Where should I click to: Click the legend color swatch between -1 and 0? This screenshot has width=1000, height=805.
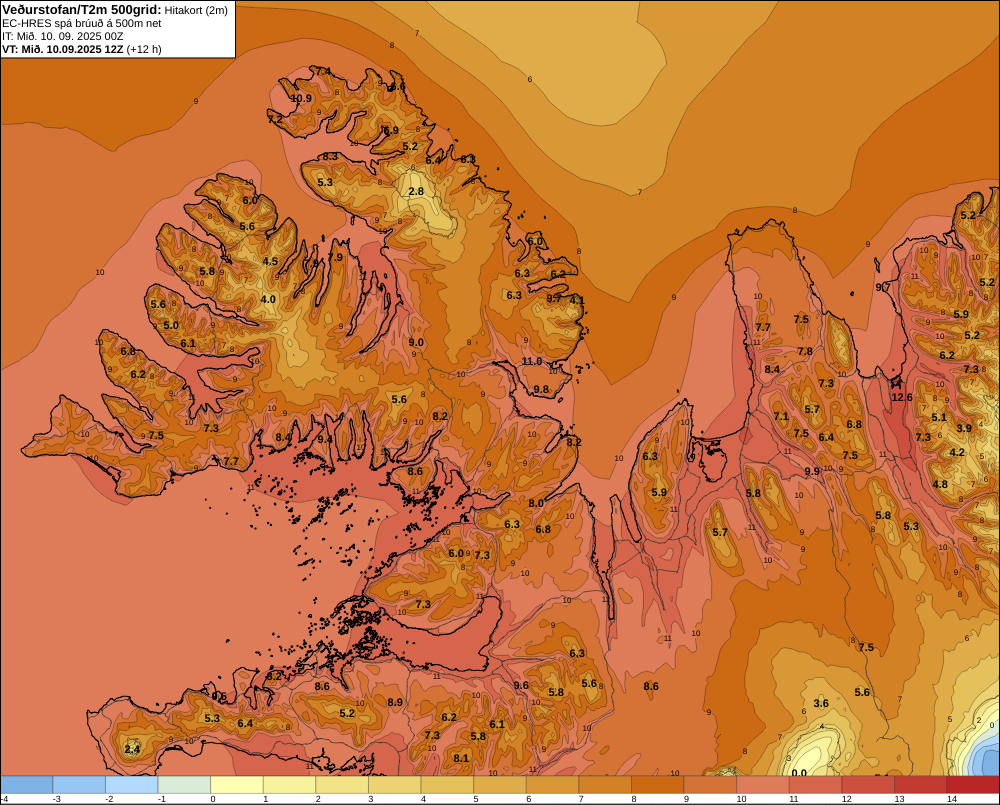(184, 785)
